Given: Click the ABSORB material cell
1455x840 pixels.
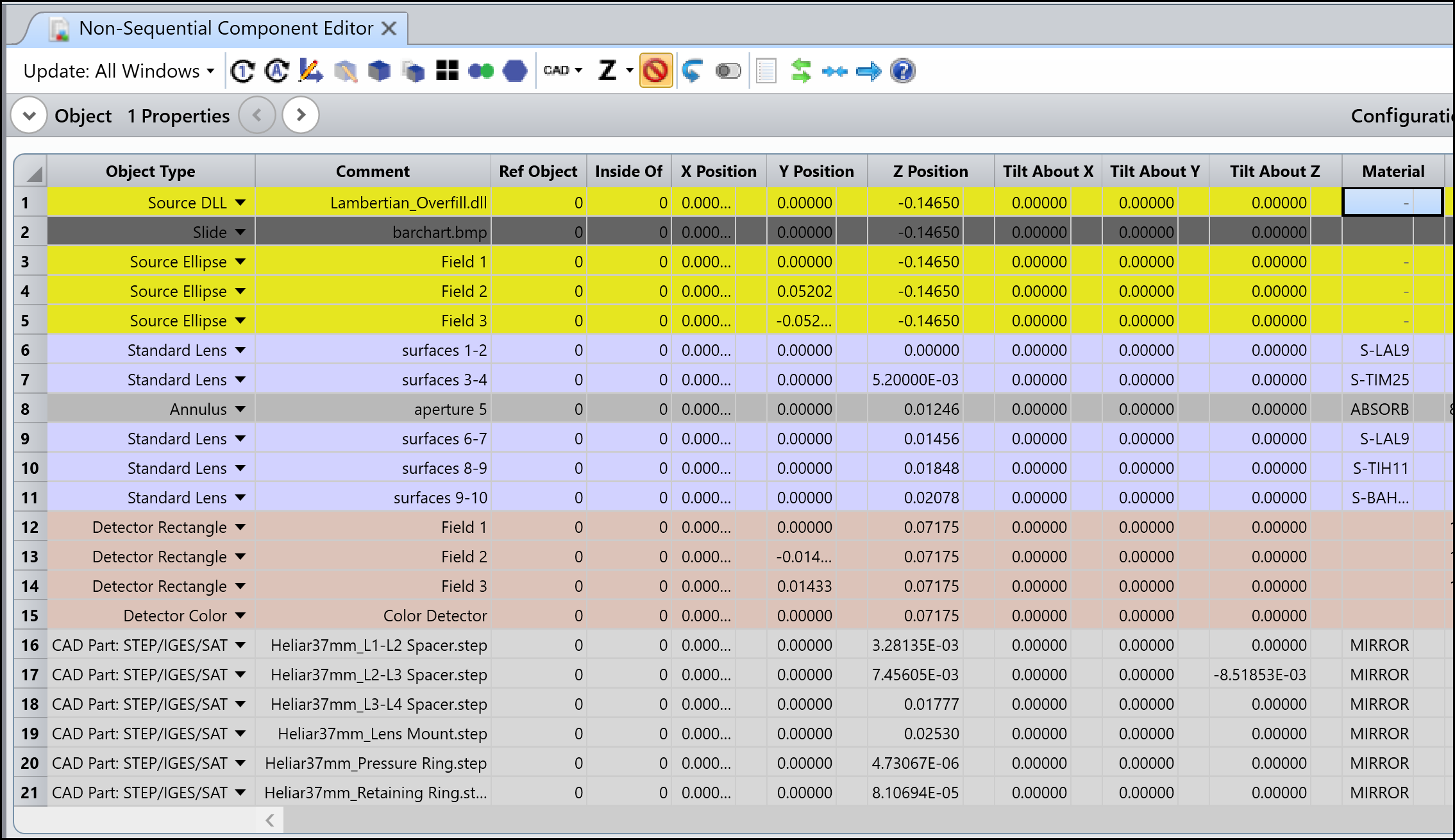Looking at the screenshot, I should tap(1377, 409).
